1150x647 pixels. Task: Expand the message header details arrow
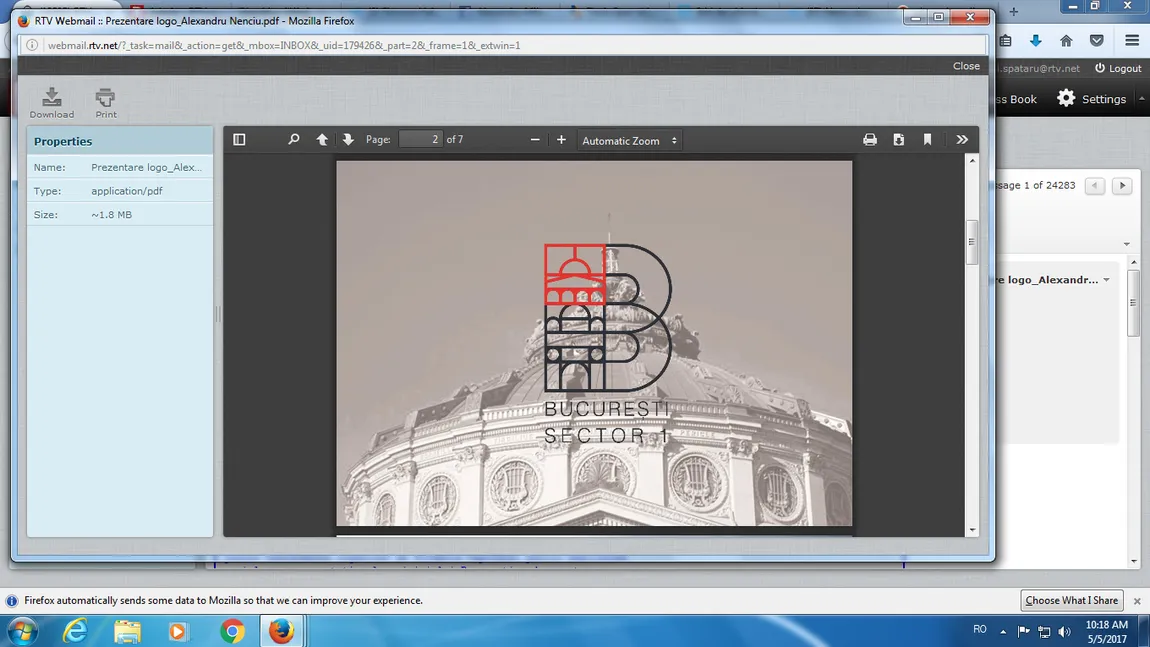pyautogui.click(x=1127, y=244)
